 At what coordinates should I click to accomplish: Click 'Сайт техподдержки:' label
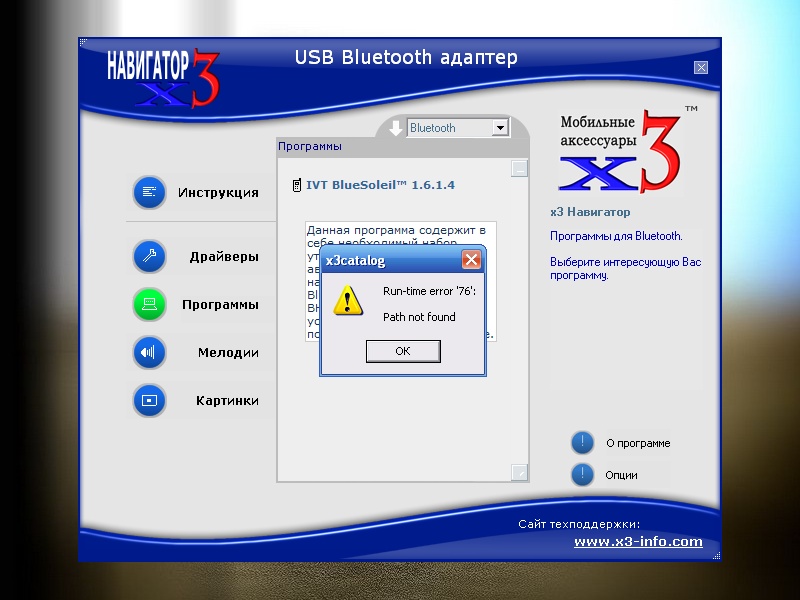579,524
